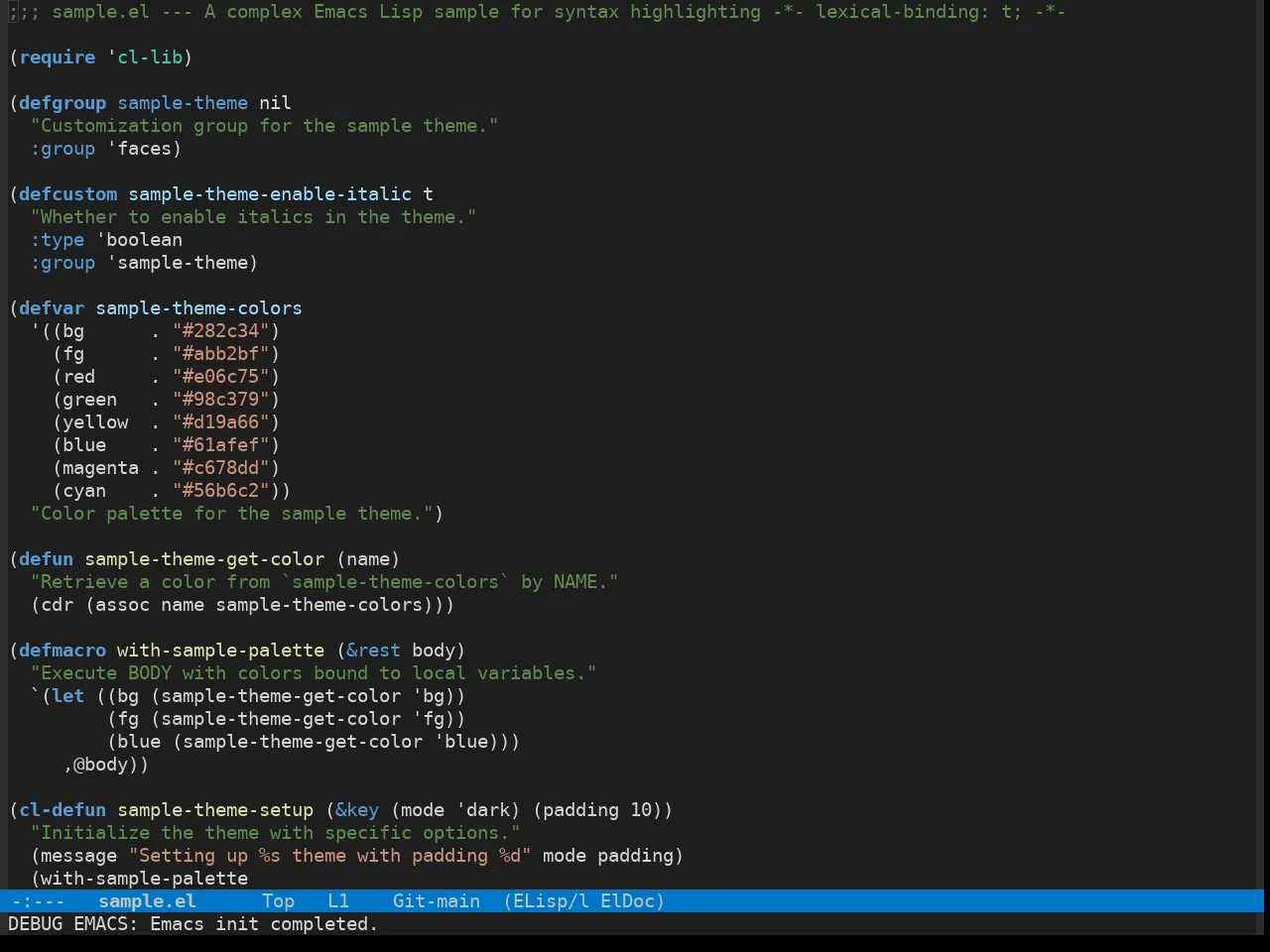Click the color string "#61afef"
This screenshot has height=952, width=1270.
point(221,444)
